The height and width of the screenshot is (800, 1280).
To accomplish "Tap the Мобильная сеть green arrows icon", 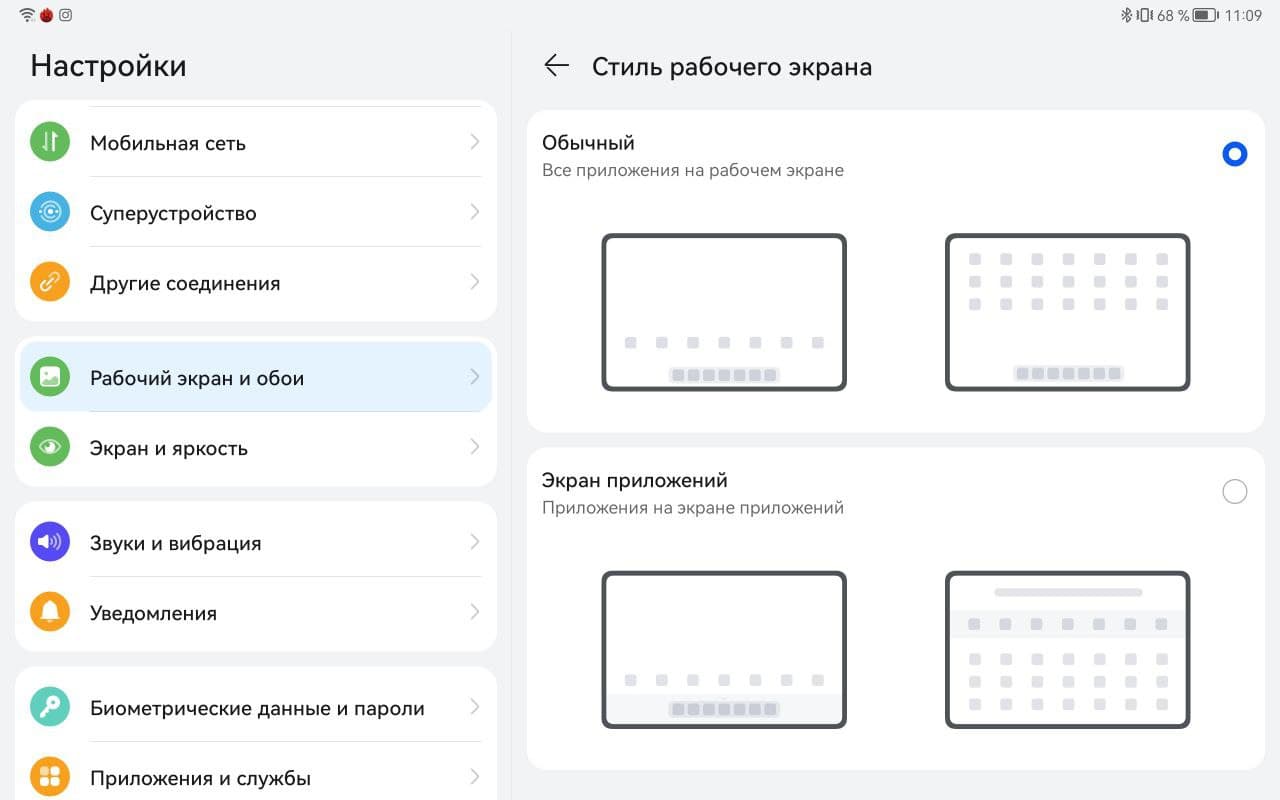I will click(x=50, y=142).
